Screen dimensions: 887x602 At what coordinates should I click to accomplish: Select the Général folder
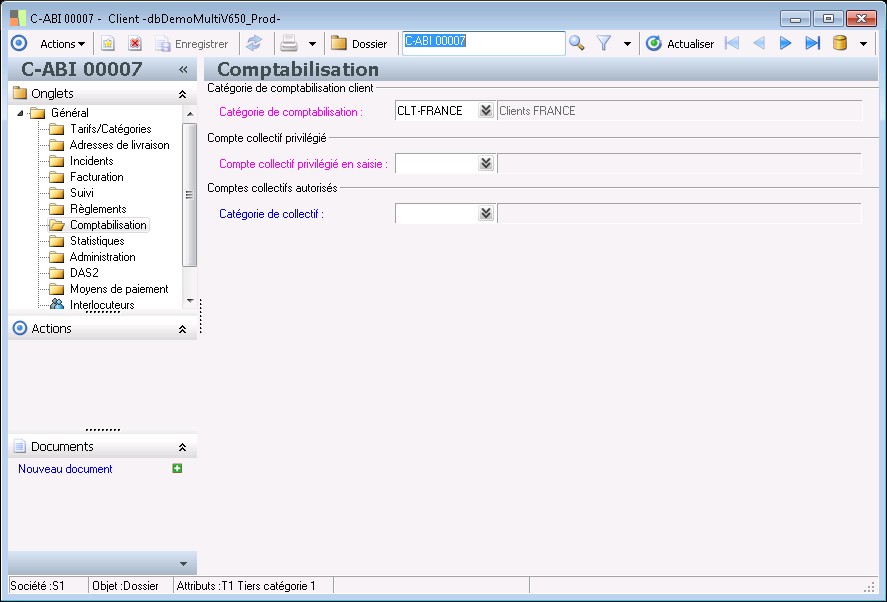click(70, 113)
